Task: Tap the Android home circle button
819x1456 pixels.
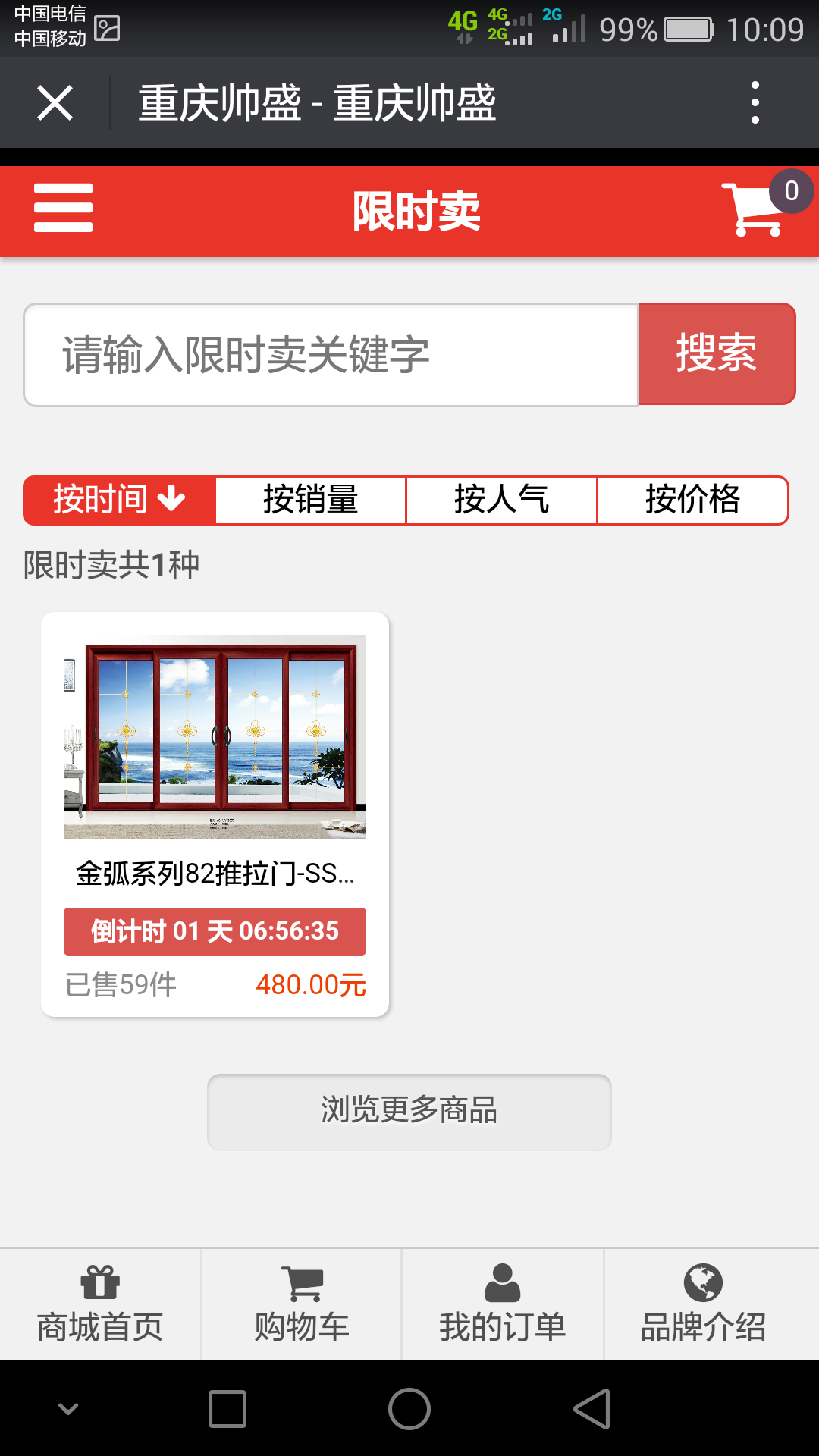Action: point(409,1409)
